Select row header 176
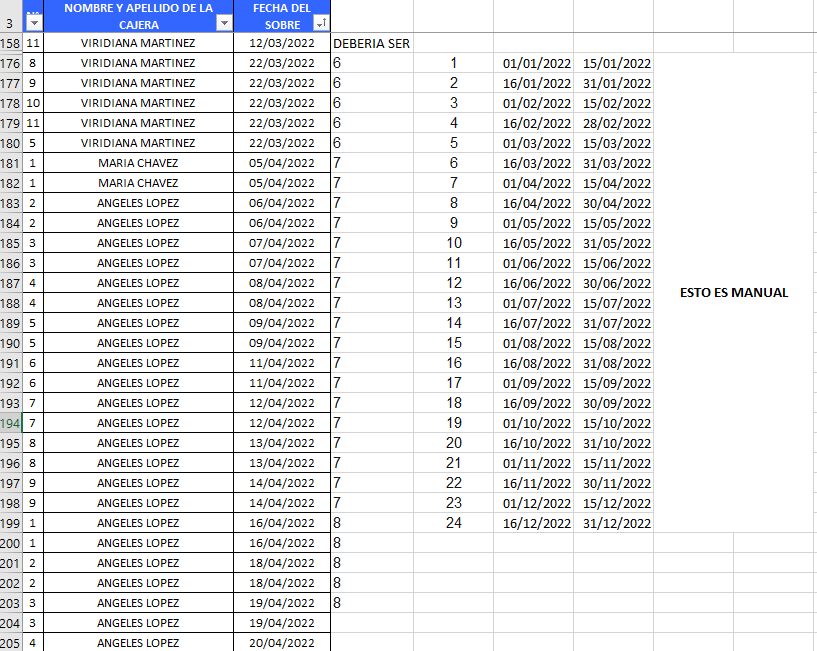The height and width of the screenshot is (651, 817). (x=10, y=63)
